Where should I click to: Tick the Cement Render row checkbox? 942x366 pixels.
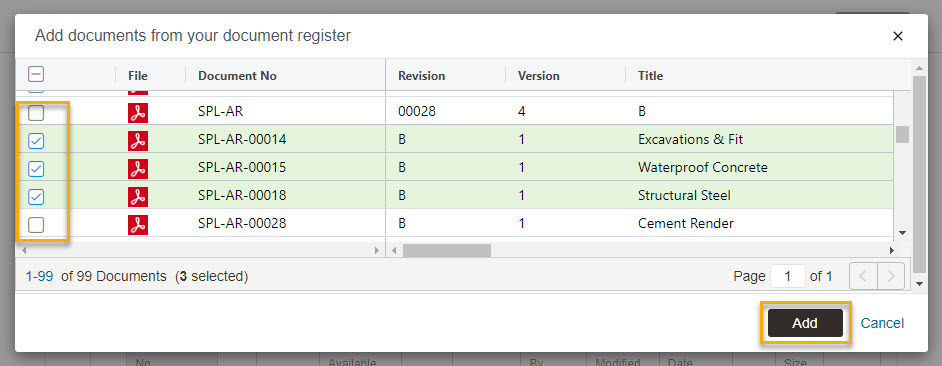36,225
